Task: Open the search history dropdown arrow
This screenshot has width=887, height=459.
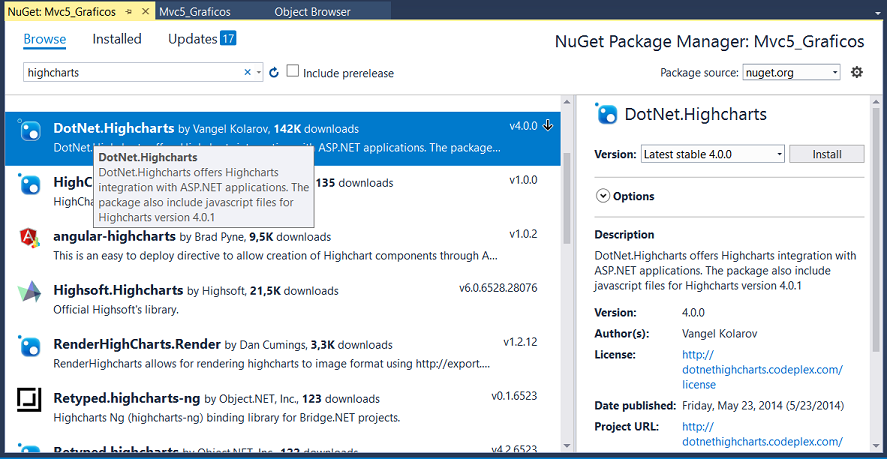Action: [259, 72]
